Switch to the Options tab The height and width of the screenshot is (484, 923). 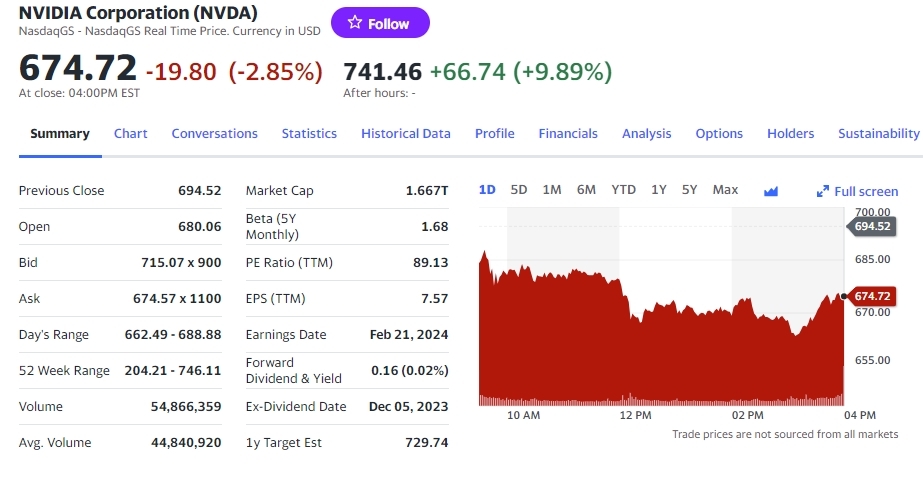point(719,134)
